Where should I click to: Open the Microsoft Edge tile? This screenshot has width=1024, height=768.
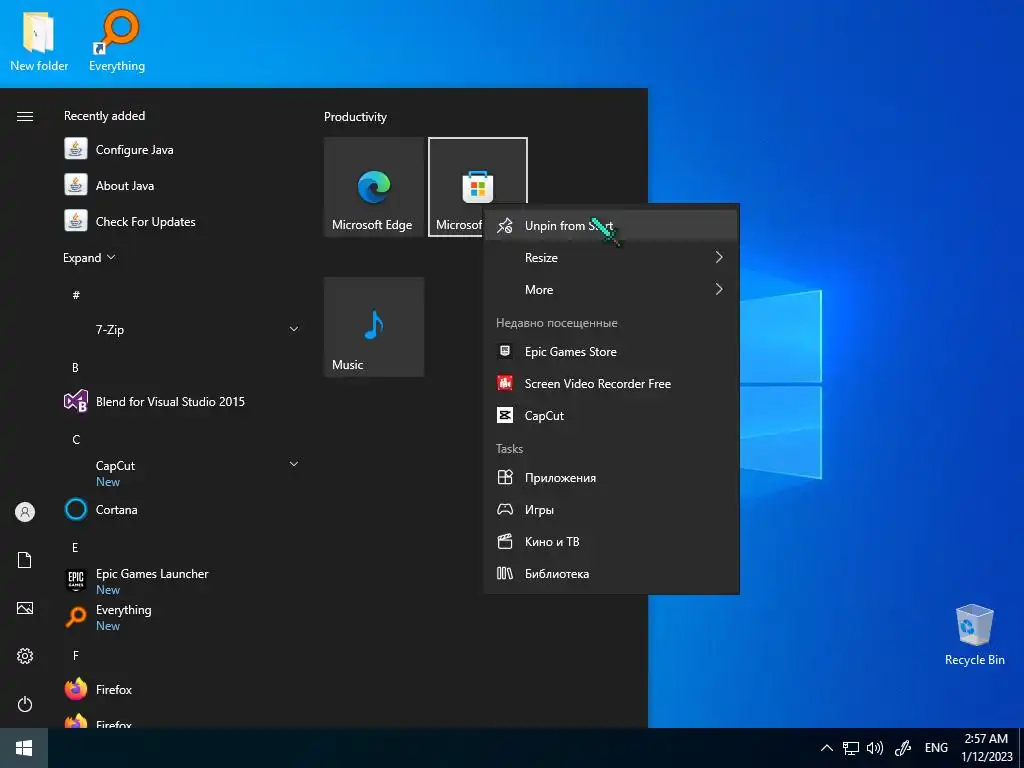(x=374, y=187)
